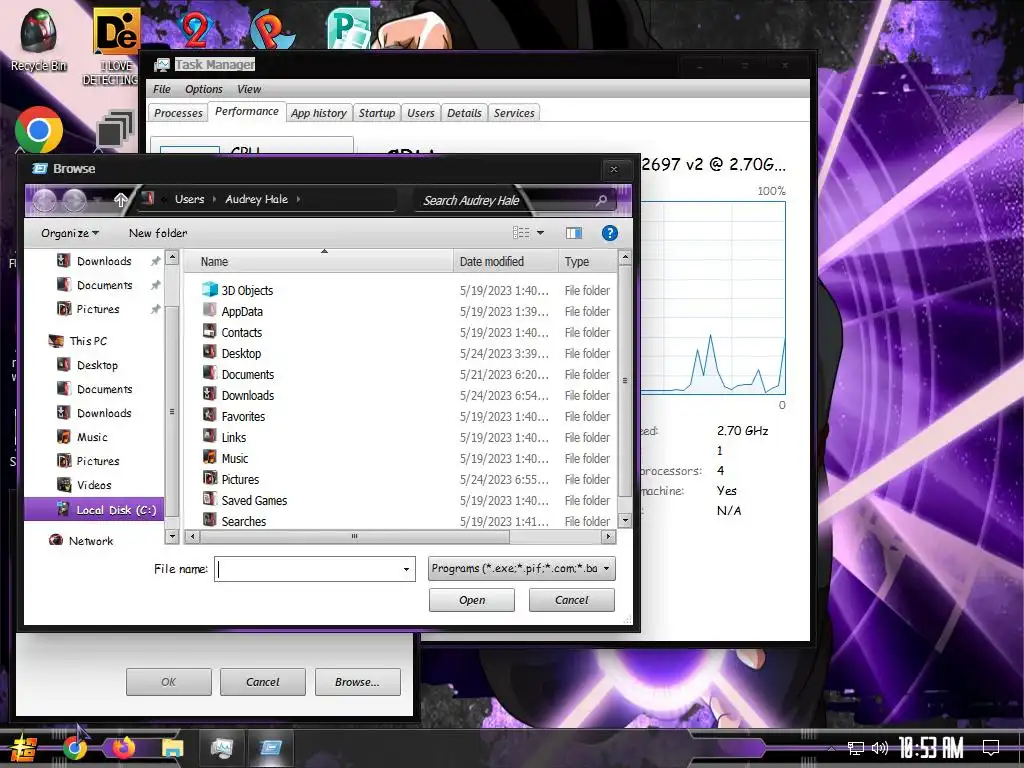Screen dimensions: 1024x768
Task: Select the Saved Games folder
Action: coord(253,500)
